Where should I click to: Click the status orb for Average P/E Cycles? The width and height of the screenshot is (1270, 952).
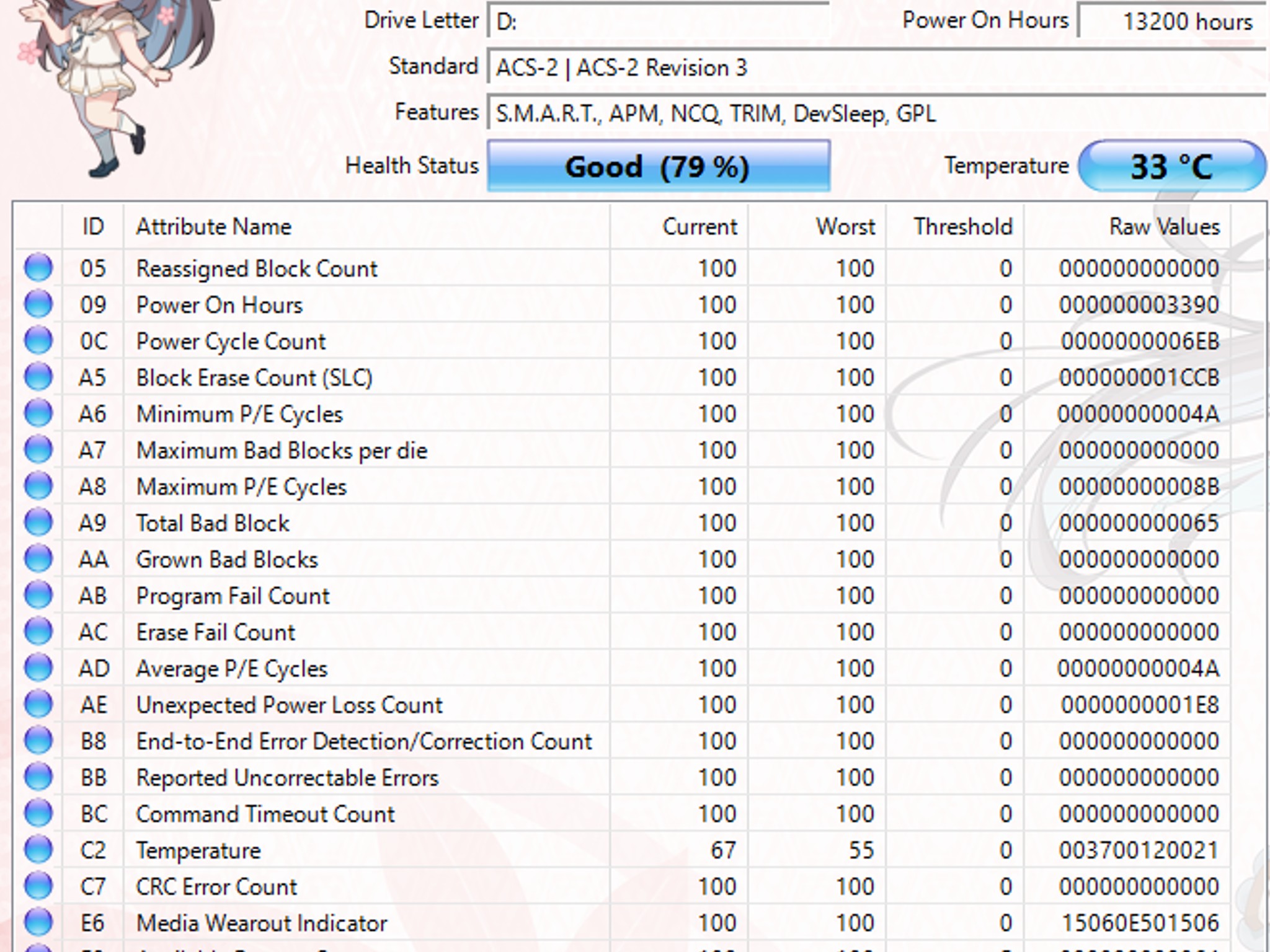38,668
